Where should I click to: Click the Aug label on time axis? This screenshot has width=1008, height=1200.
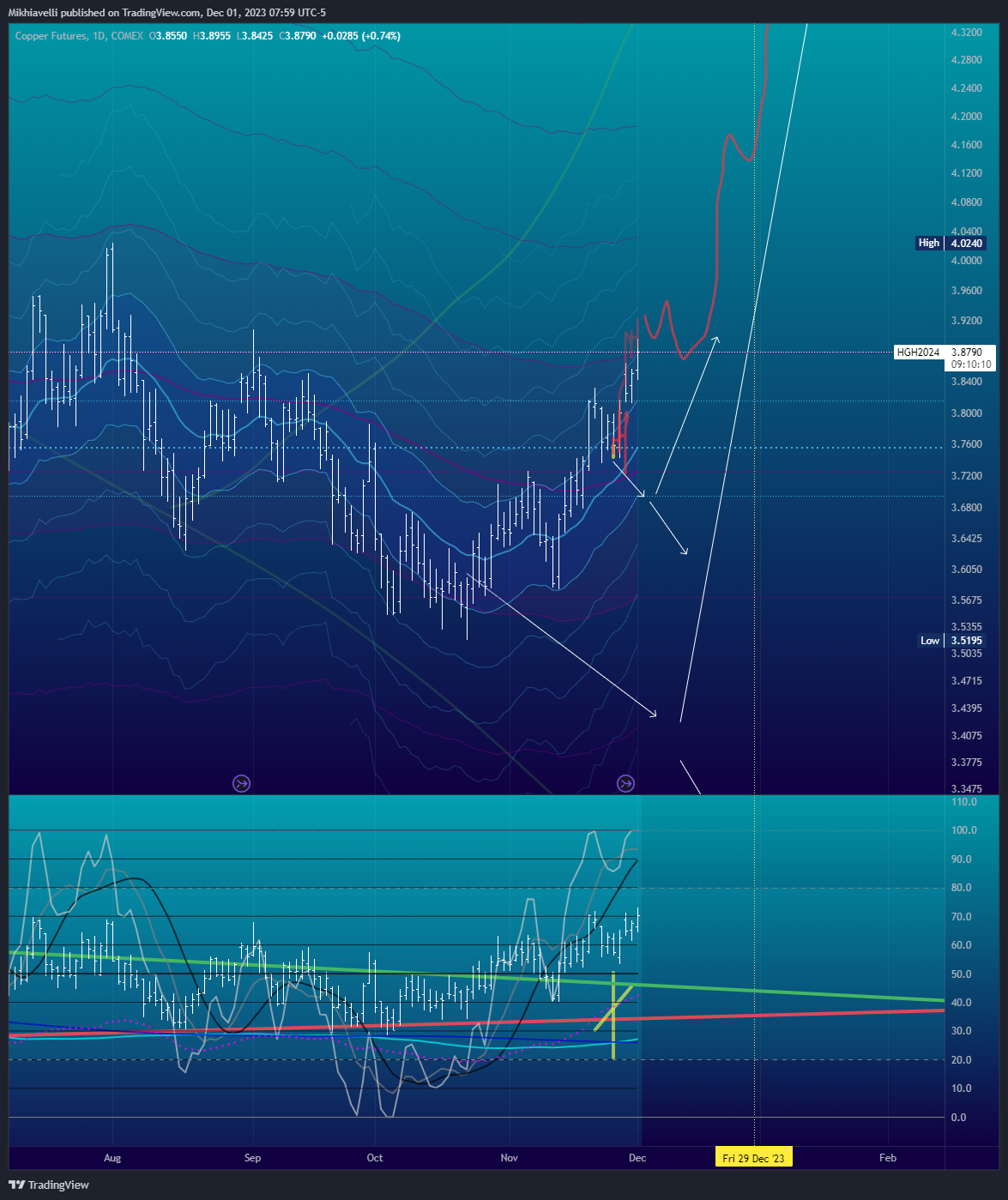112,1158
